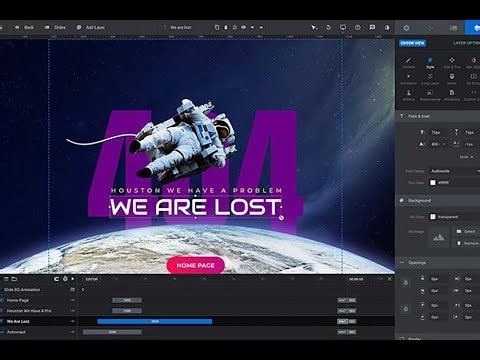Open the Loop Layer section icon

pos(430,79)
